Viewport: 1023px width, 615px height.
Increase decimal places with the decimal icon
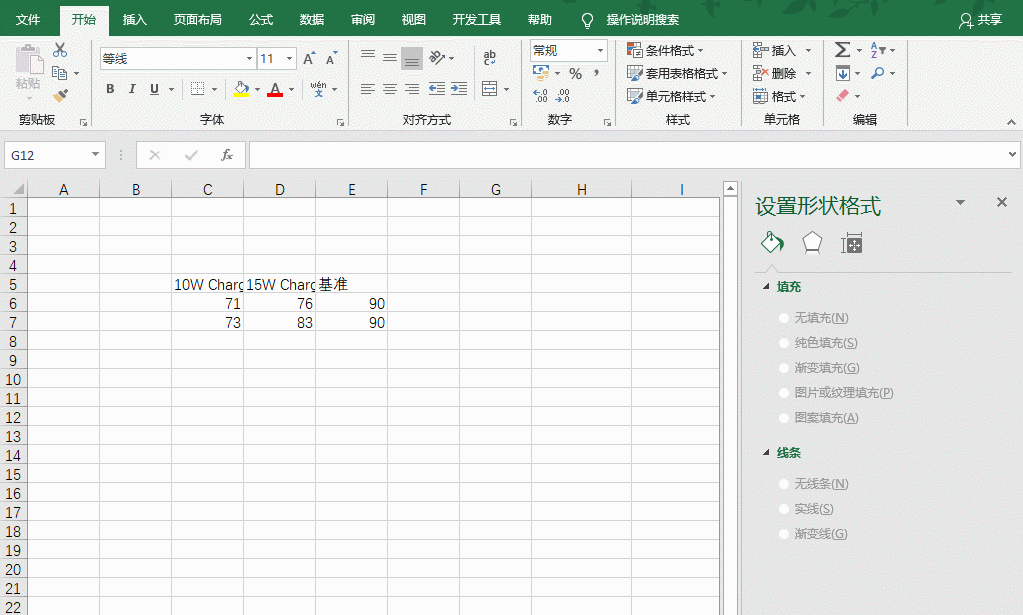pos(540,93)
